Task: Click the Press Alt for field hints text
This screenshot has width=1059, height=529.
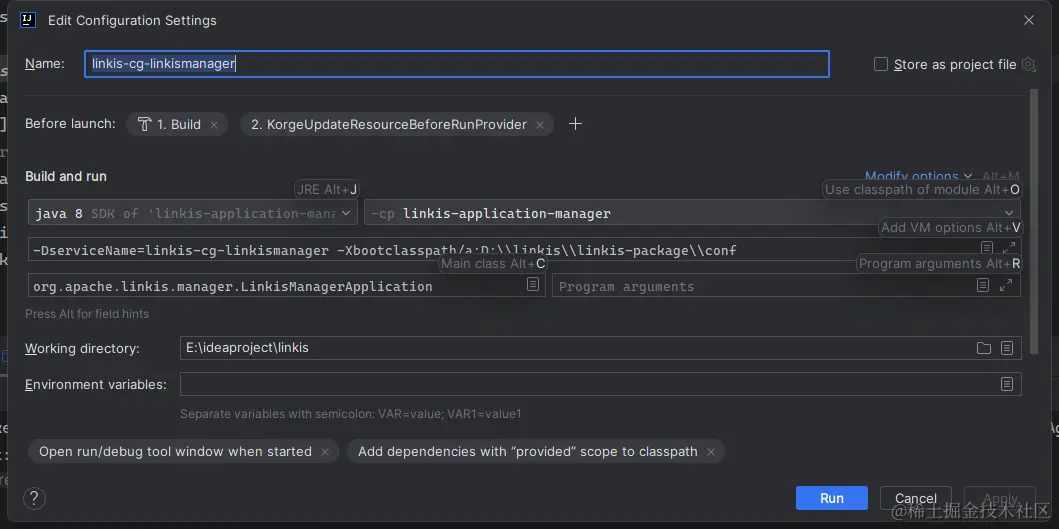Action: click(x=87, y=313)
